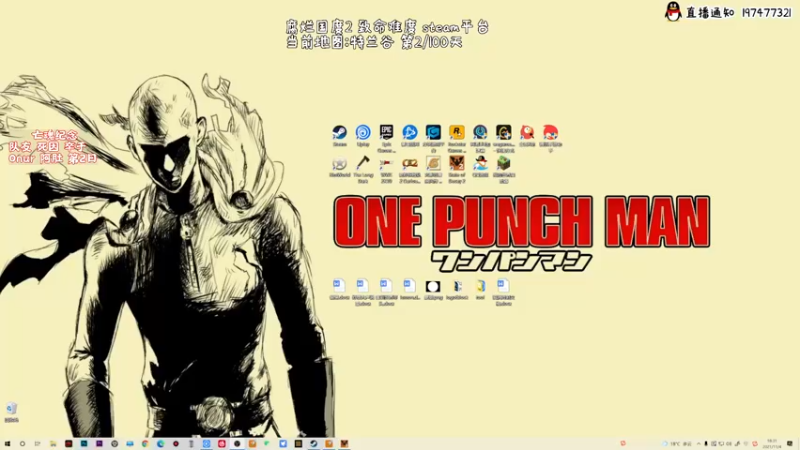Open the black and yellow game shortcut
This screenshot has height=450, width=800.
[x=504, y=138]
